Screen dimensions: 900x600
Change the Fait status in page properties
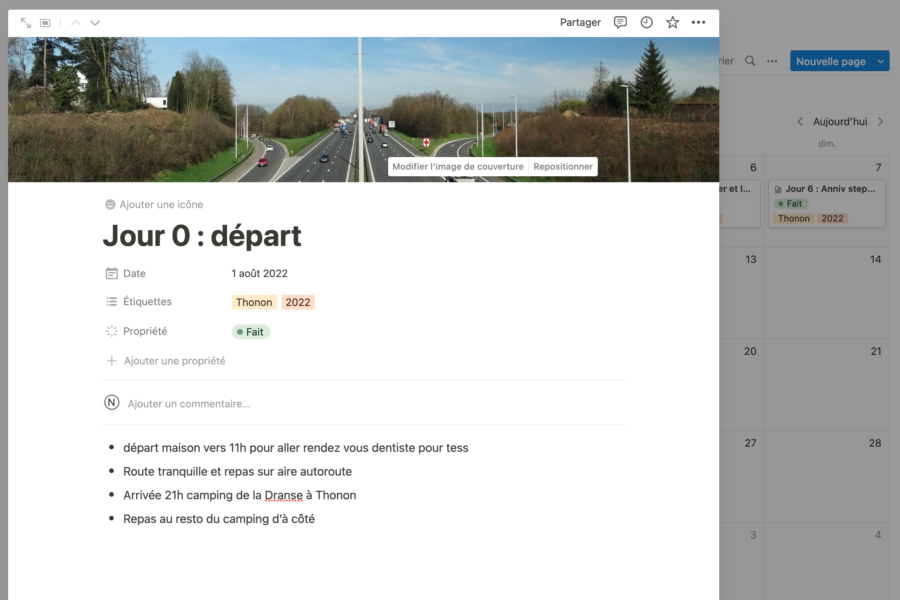(251, 332)
